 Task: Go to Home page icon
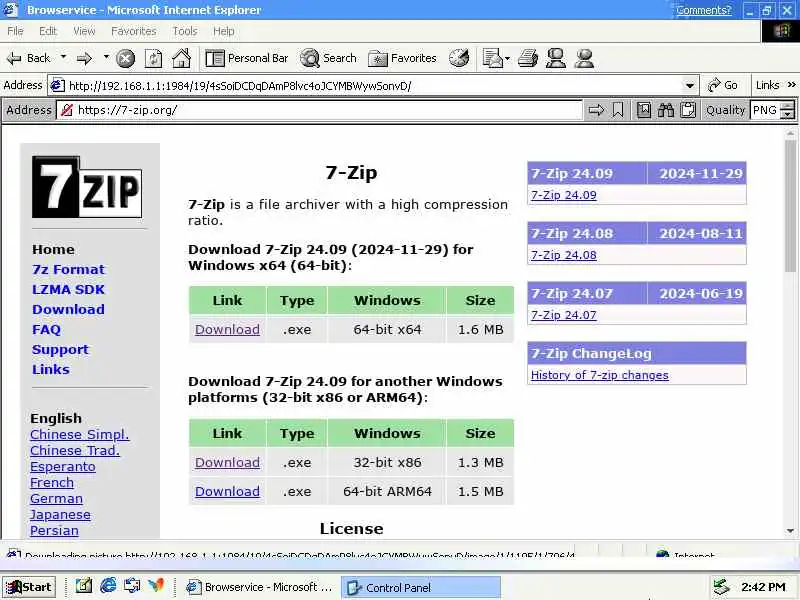tap(182, 58)
